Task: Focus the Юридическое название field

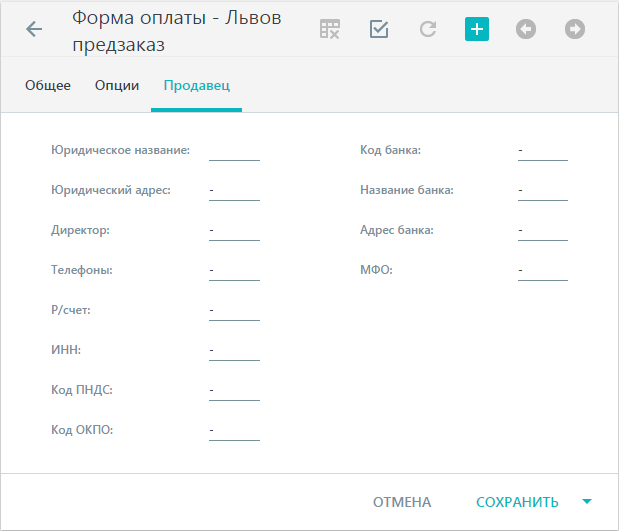Action: 234,151
